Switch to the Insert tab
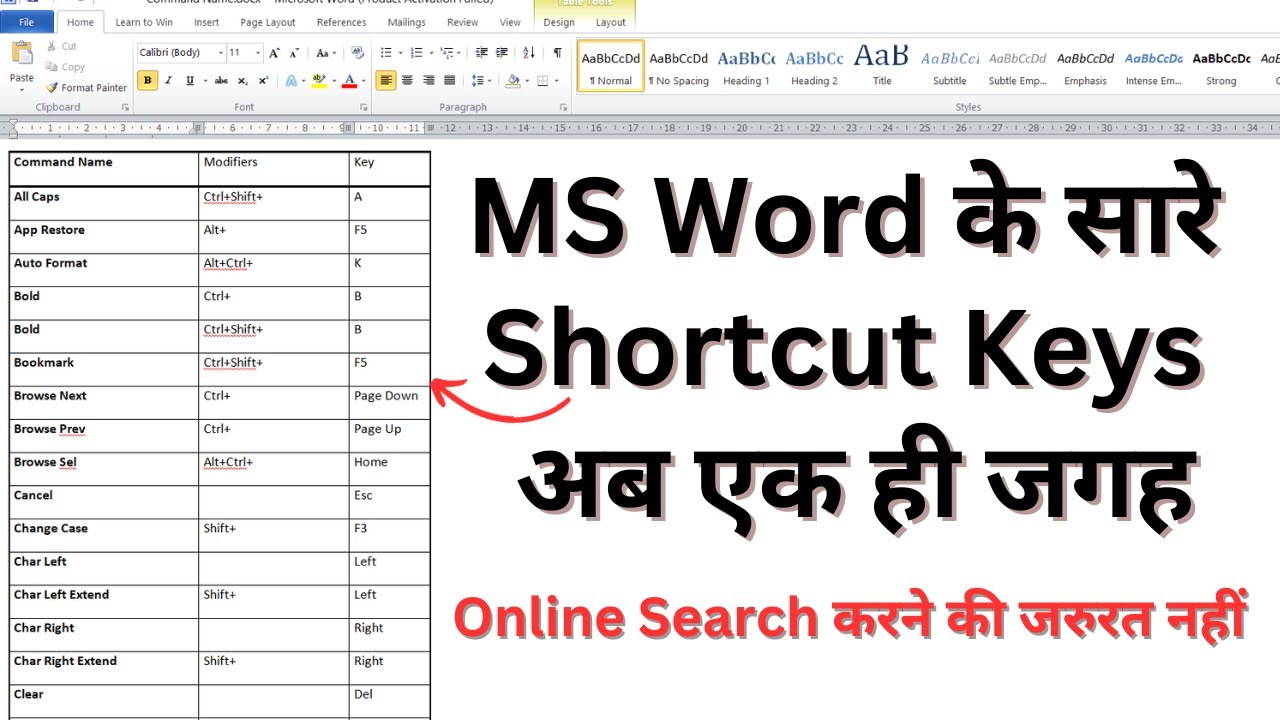This screenshot has width=1280, height=720. pos(207,22)
